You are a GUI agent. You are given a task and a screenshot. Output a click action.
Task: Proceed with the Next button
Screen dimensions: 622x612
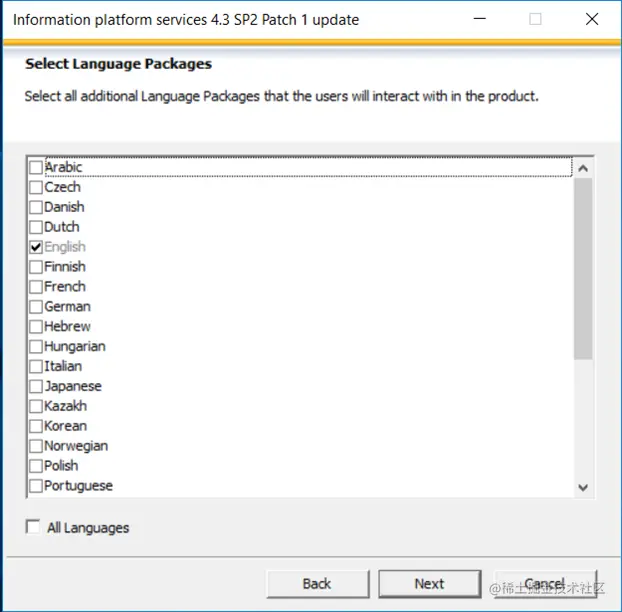pos(430,584)
